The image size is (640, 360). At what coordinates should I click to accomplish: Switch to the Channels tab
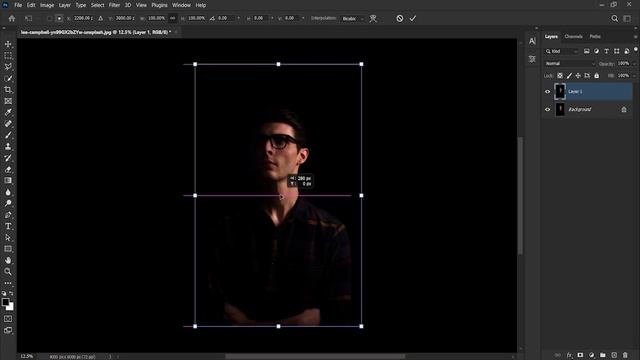click(x=573, y=37)
